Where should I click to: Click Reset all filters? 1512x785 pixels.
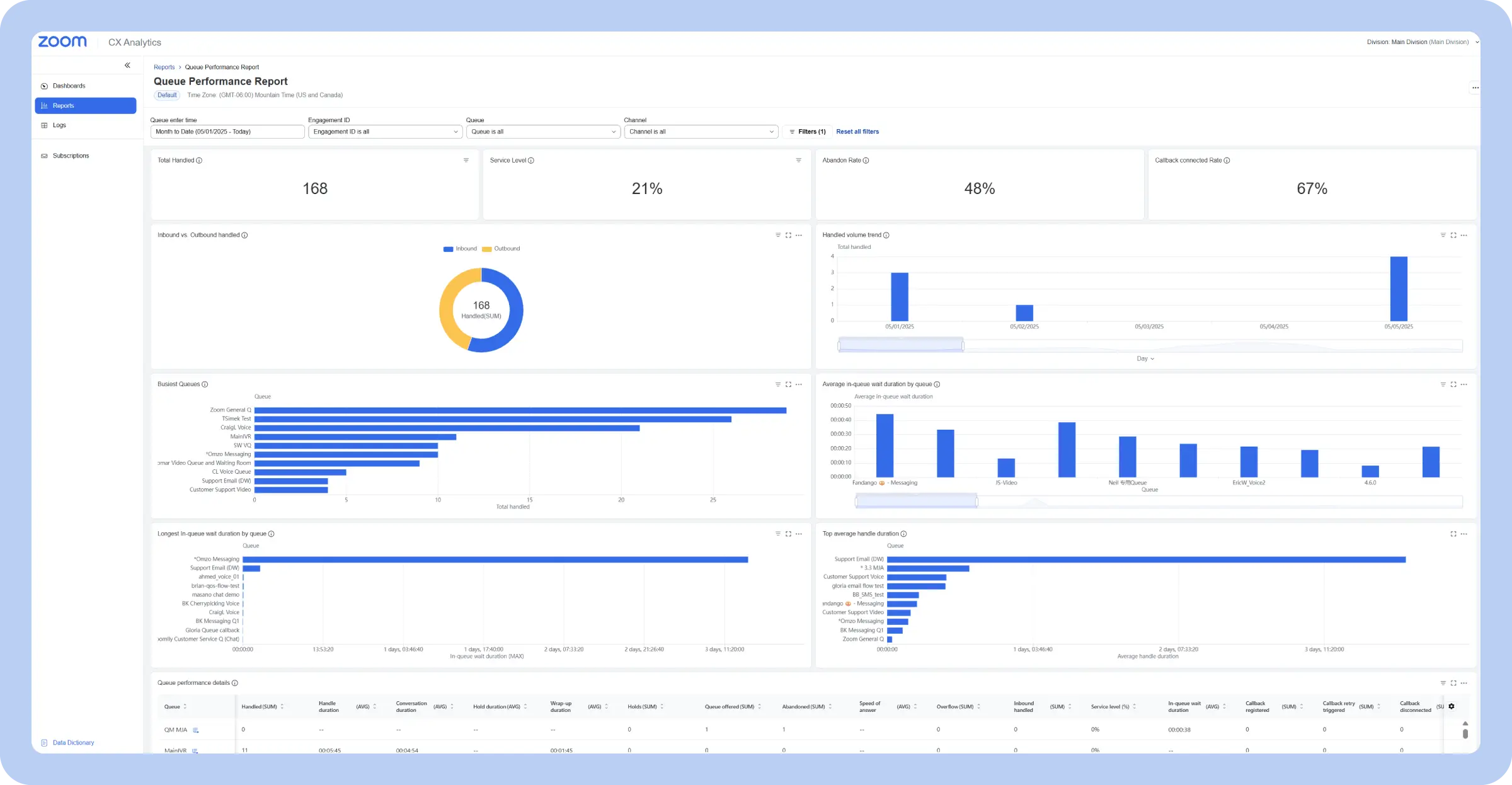[857, 132]
